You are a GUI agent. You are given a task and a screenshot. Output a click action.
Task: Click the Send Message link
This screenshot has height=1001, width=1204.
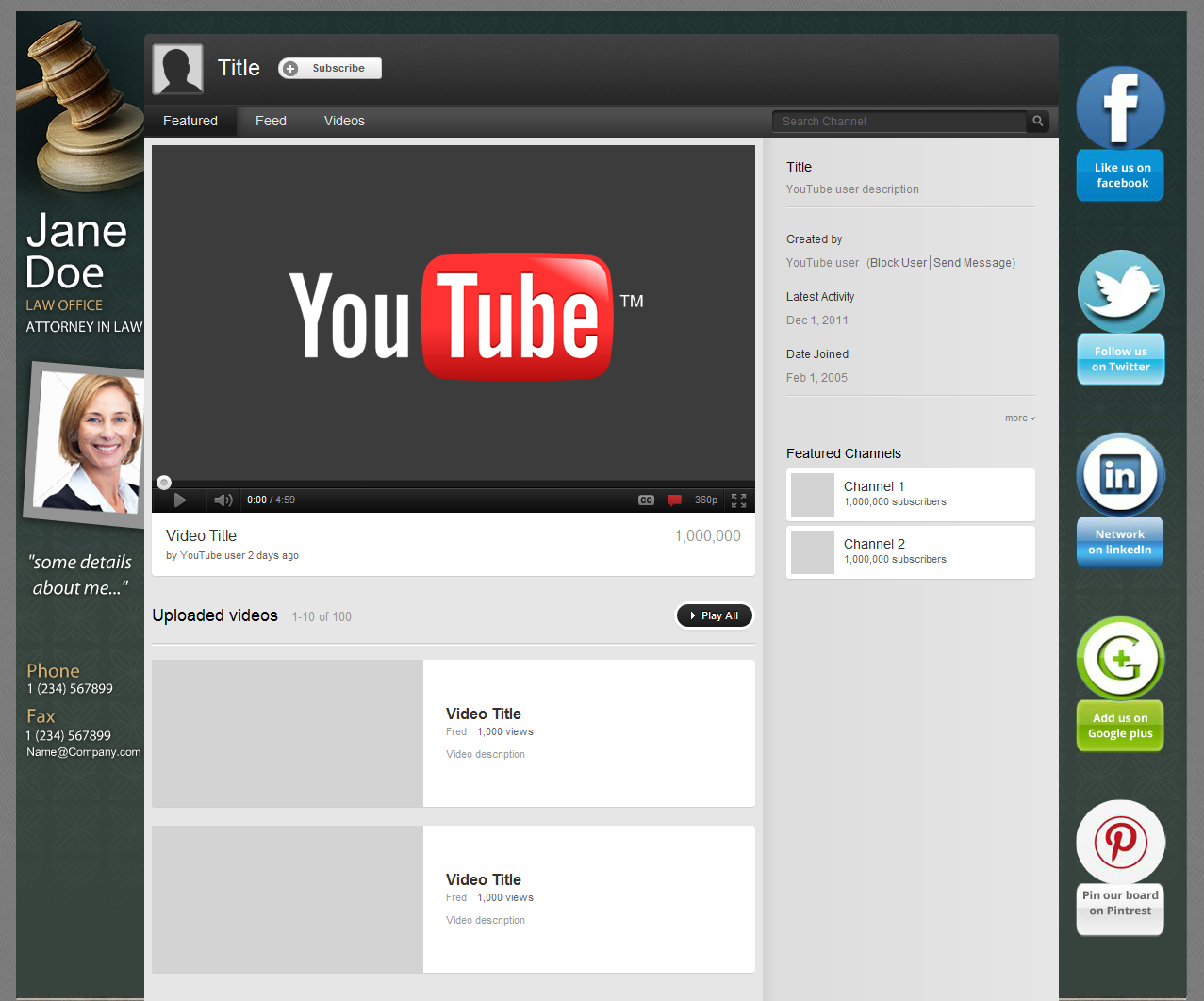click(973, 263)
